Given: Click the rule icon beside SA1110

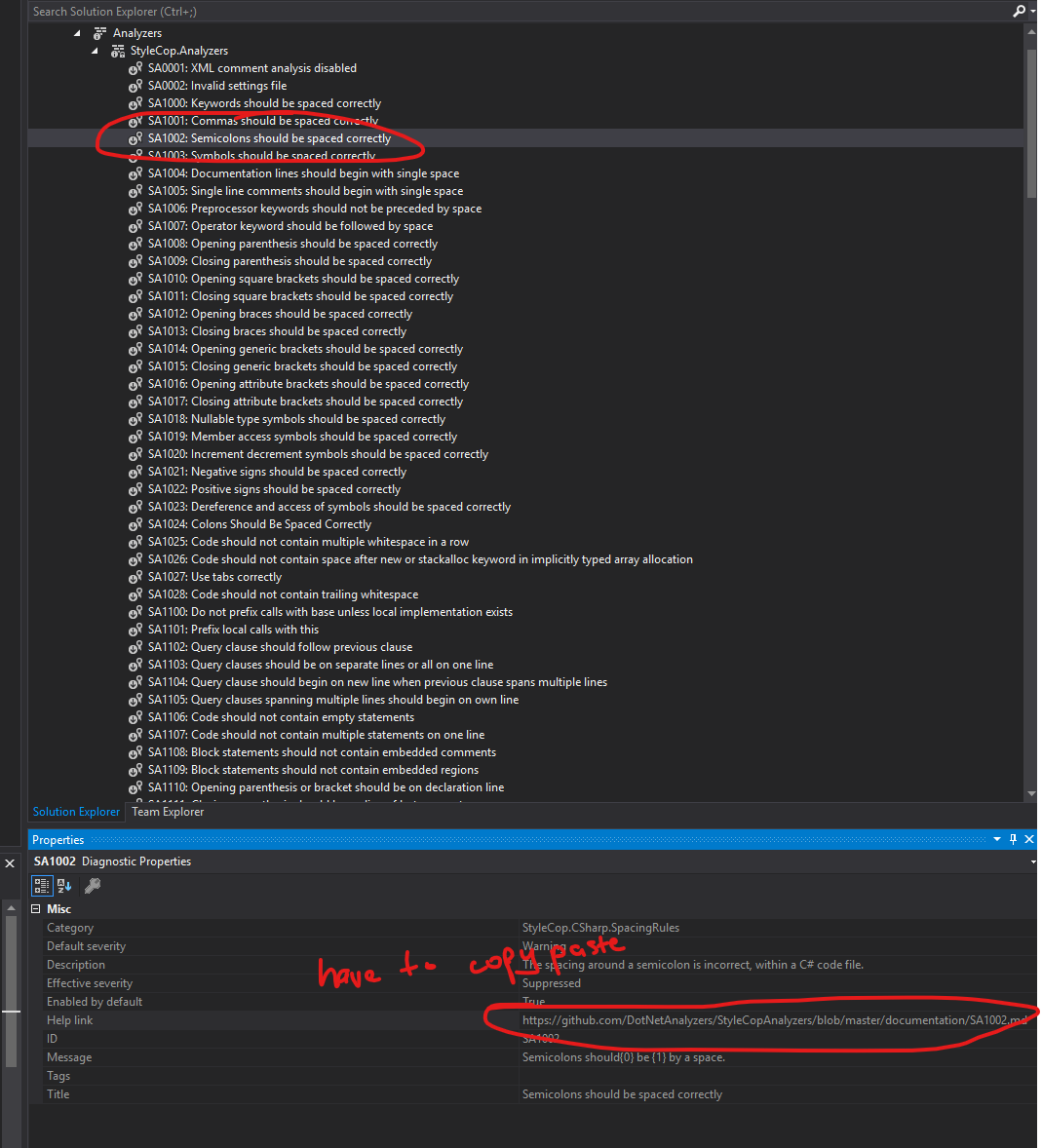Looking at the screenshot, I should [135, 787].
